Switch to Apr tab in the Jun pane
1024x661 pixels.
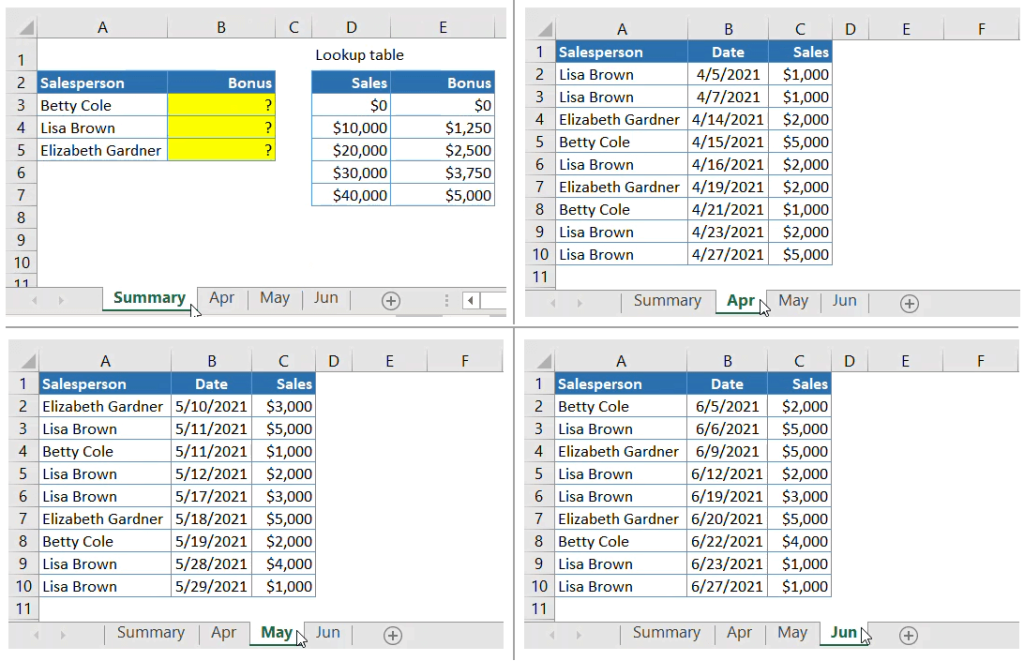tap(739, 632)
